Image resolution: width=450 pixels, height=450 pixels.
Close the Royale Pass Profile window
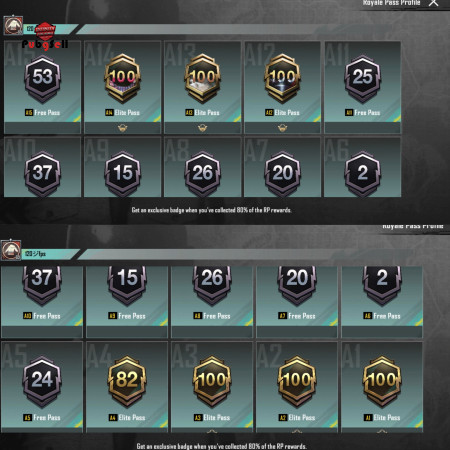point(433,3)
